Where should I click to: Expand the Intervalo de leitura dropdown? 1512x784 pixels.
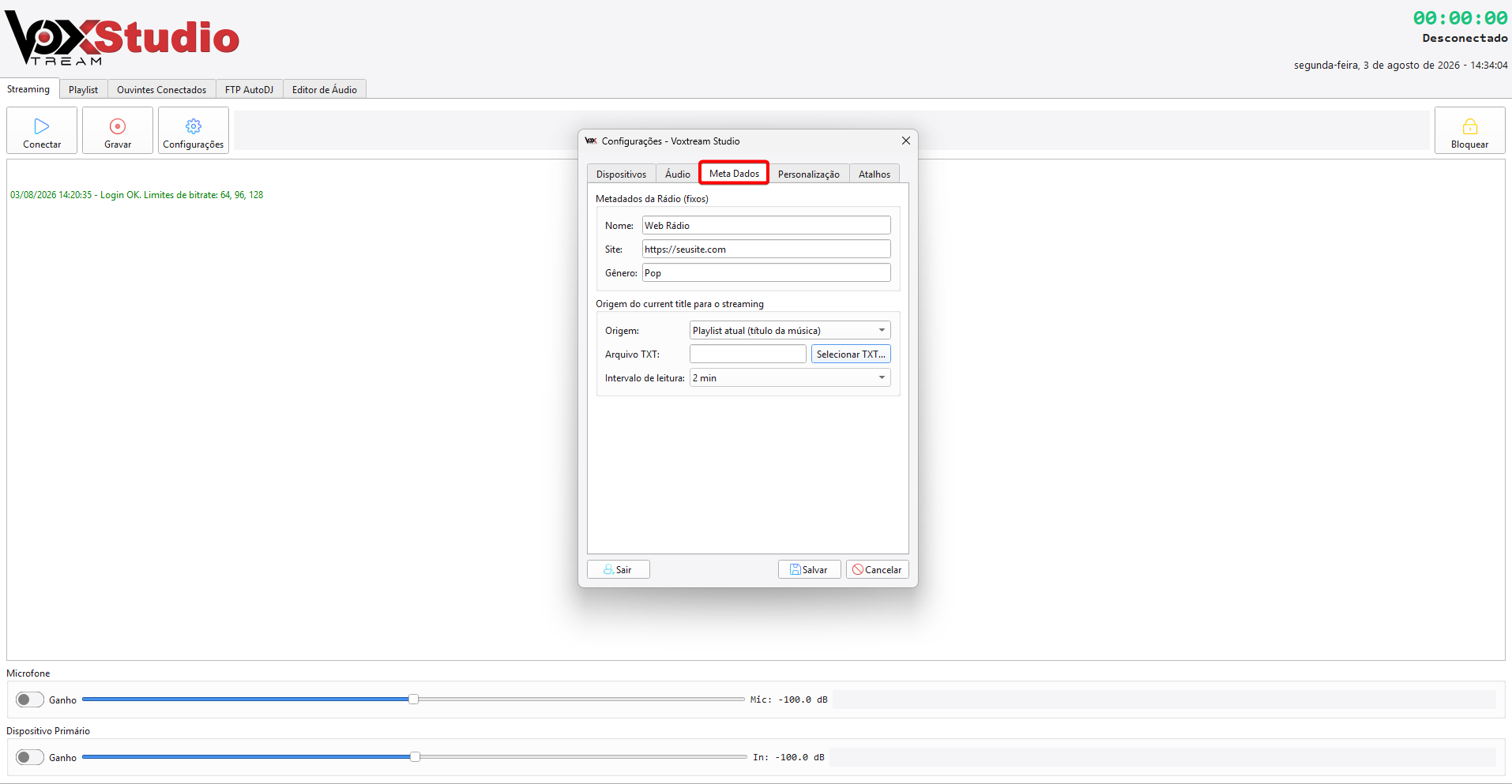click(x=790, y=377)
